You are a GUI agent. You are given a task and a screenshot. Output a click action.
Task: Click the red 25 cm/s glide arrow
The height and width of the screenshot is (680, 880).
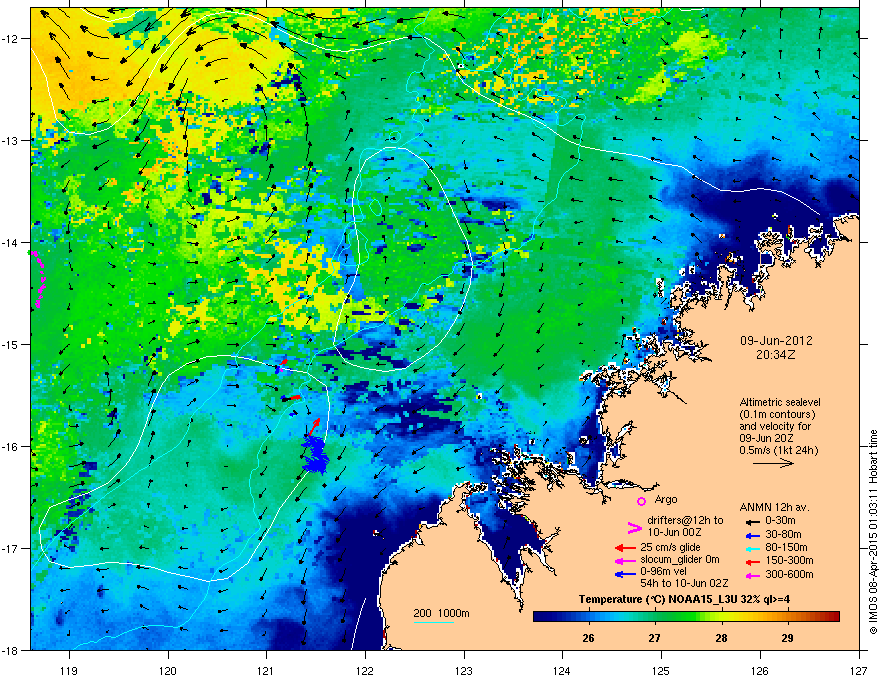click(625, 548)
